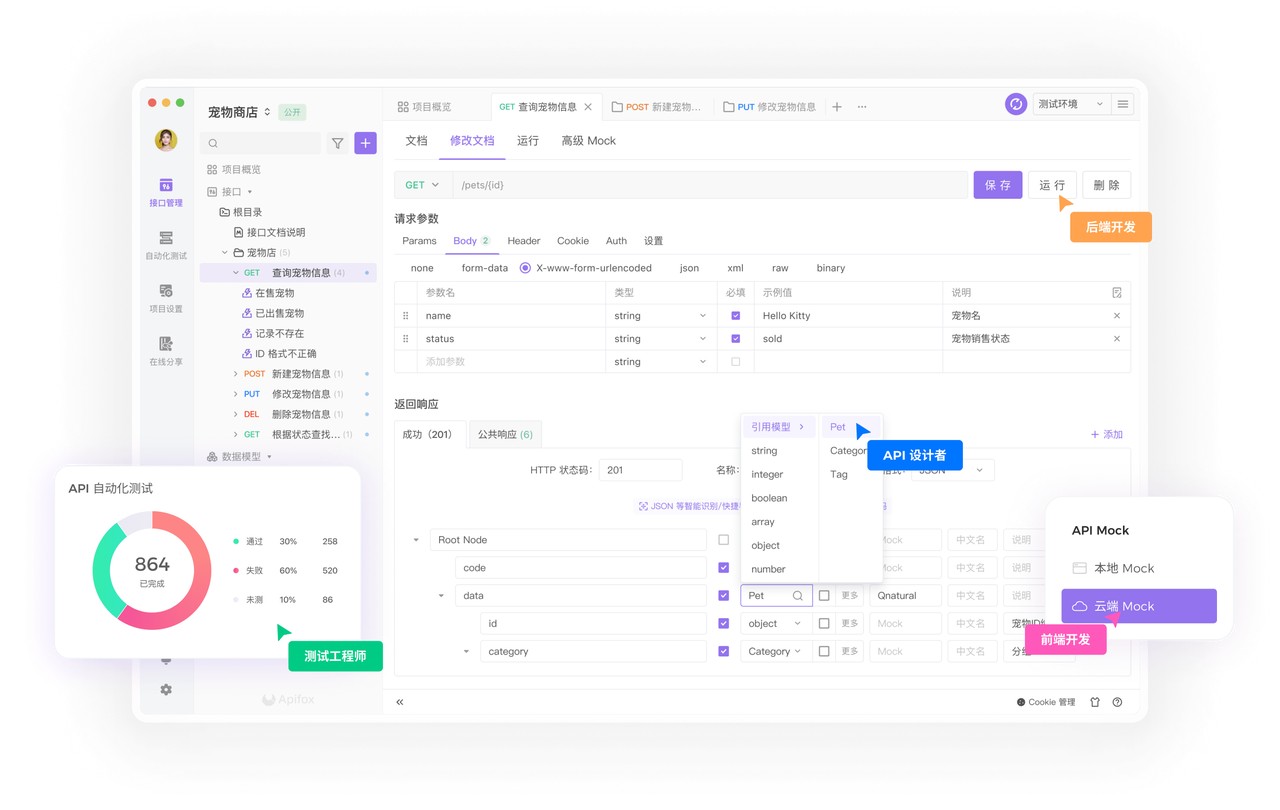Collapse the sidebar with double chevron
This screenshot has height=810, width=1280.
(400, 702)
